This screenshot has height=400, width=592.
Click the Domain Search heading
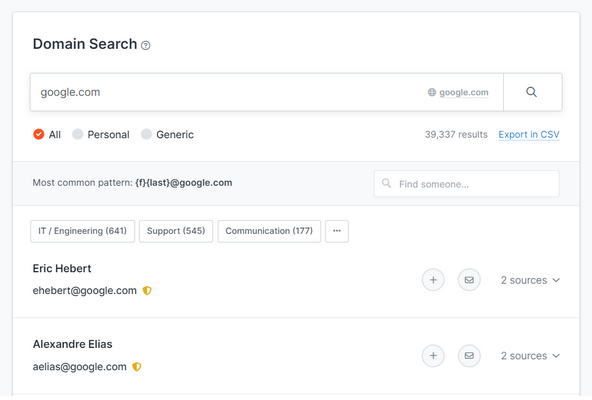[x=85, y=44]
